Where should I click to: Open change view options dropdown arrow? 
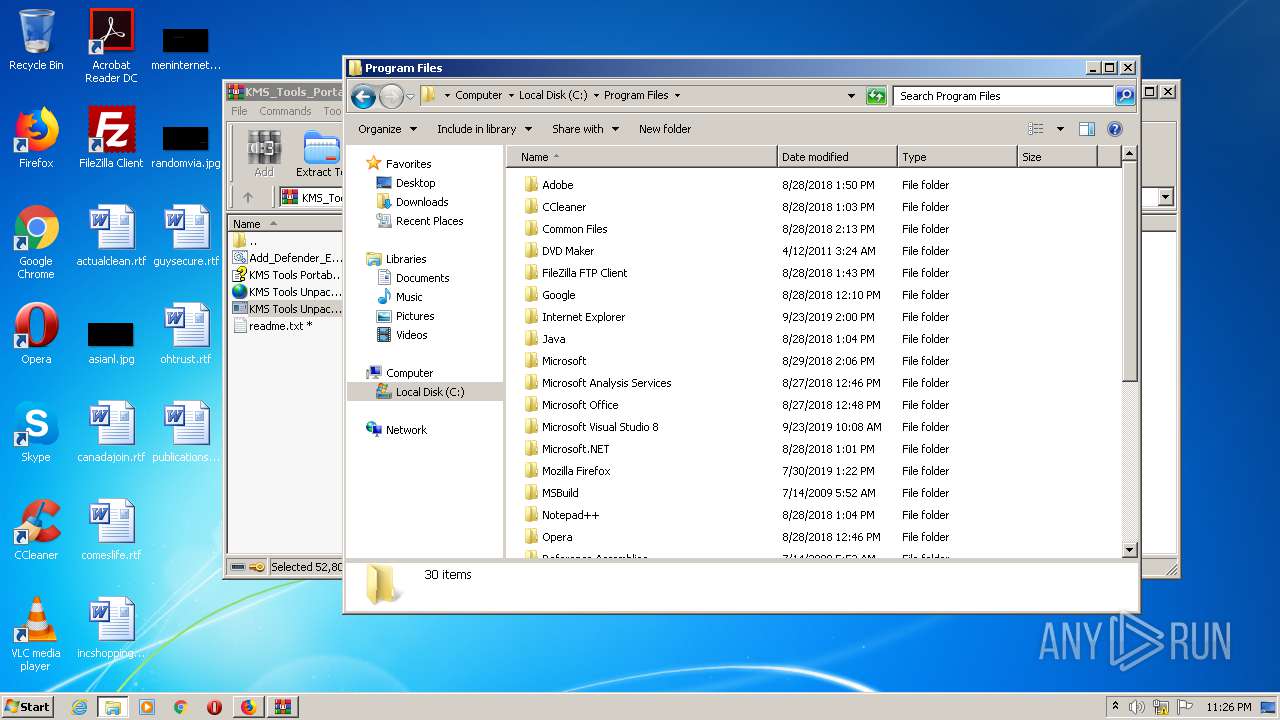tap(1060, 129)
